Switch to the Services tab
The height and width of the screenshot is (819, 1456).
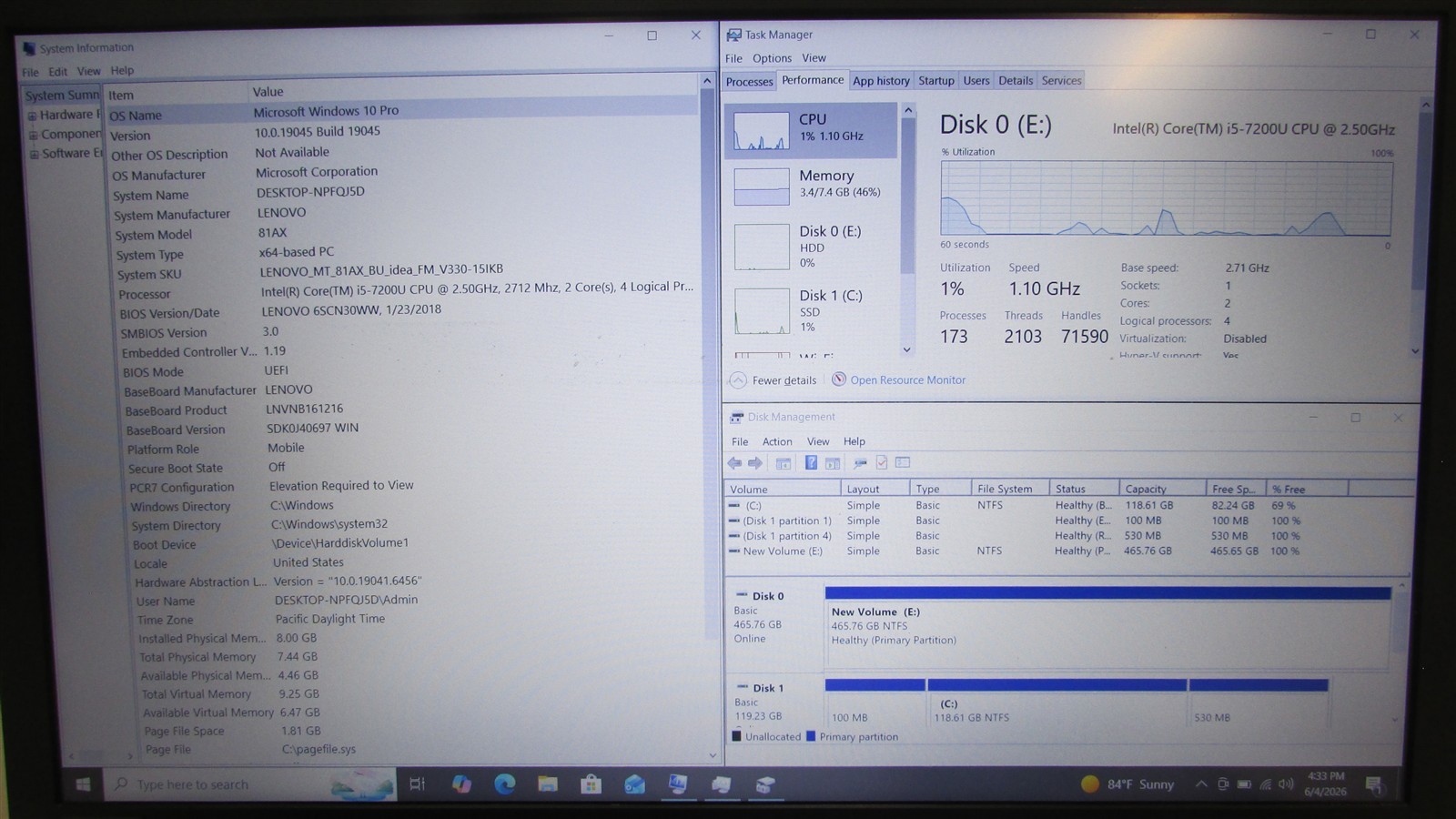(x=1061, y=81)
